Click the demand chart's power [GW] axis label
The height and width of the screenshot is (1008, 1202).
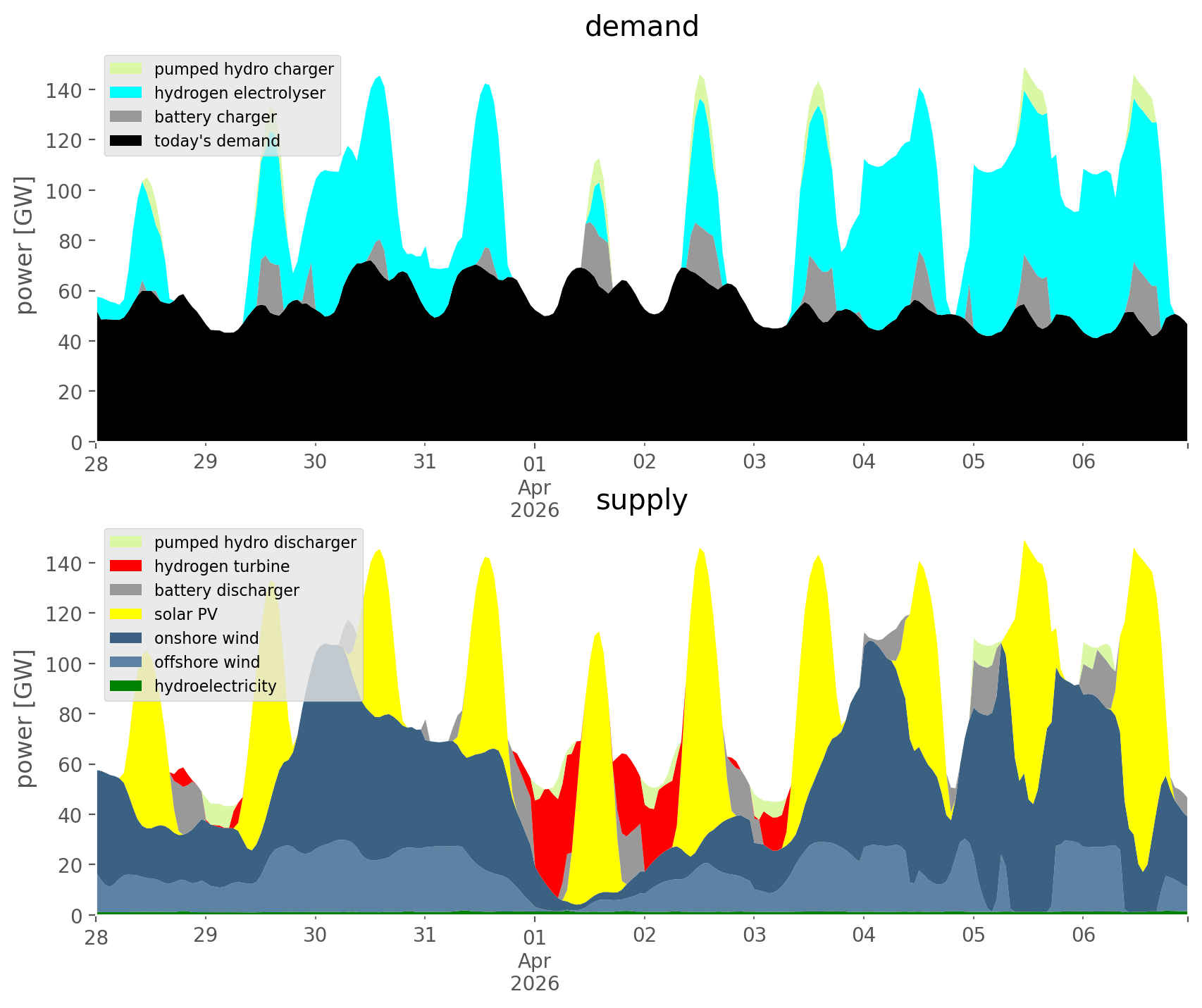coord(25,245)
